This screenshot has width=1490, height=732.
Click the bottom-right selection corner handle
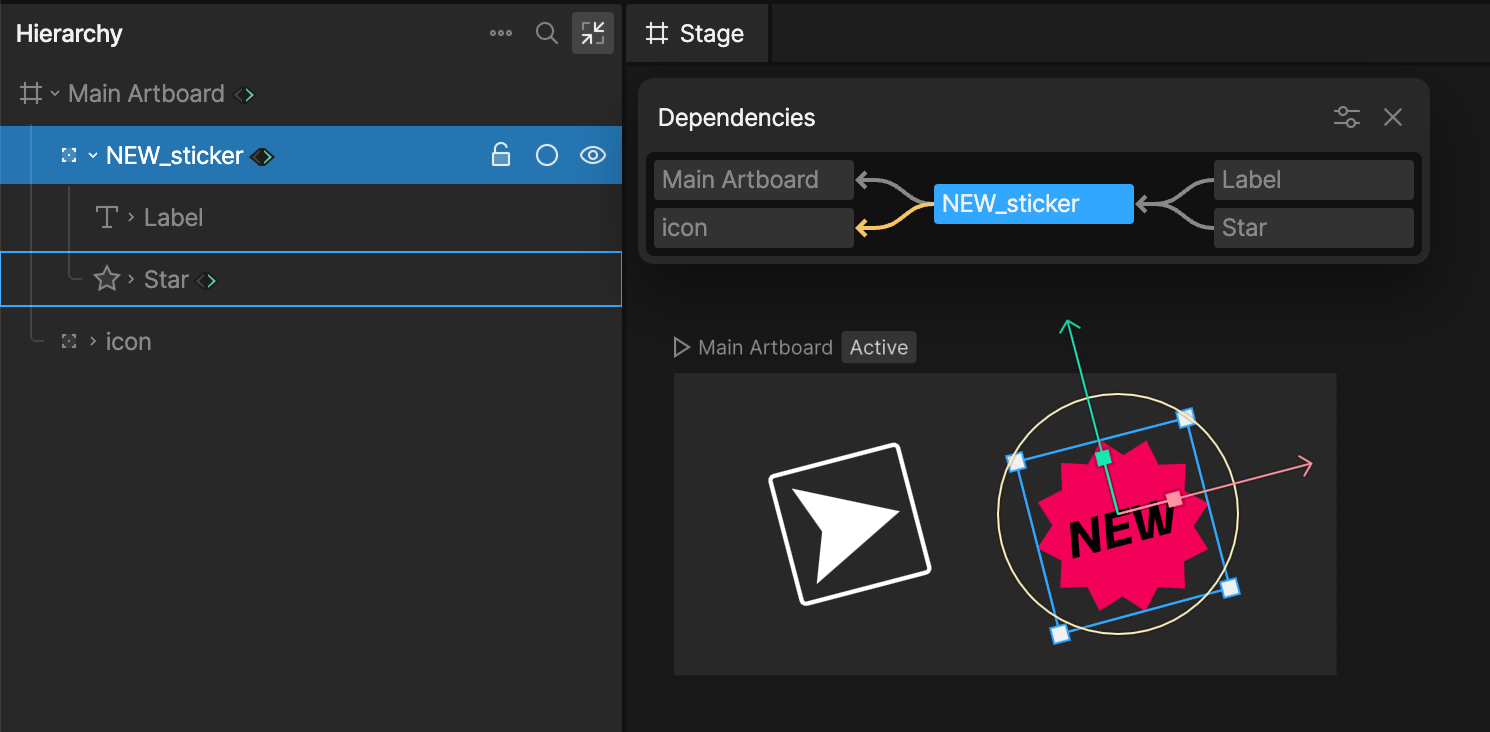pos(1231,587)
